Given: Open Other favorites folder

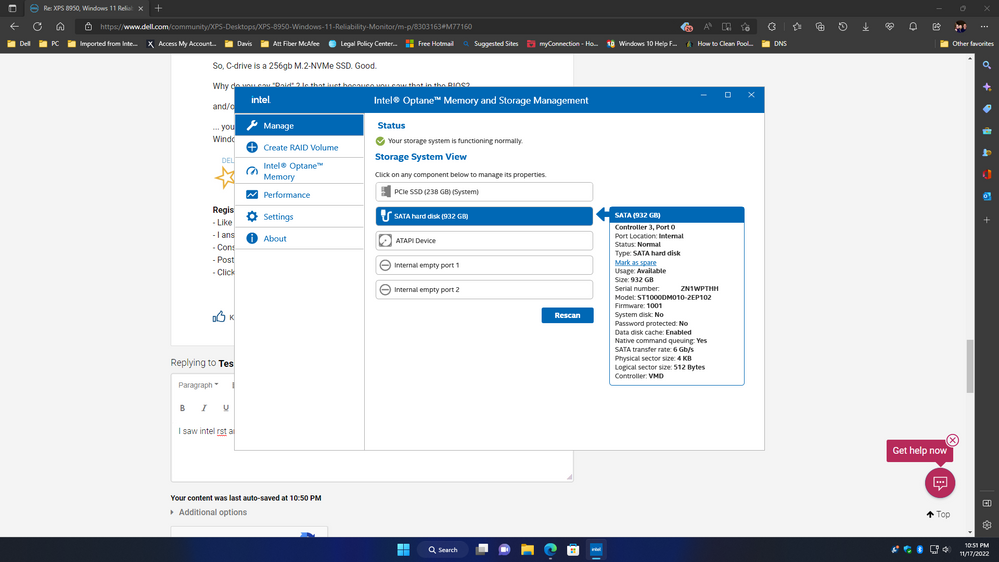Looking at the screenshot, I should point(967,44).
